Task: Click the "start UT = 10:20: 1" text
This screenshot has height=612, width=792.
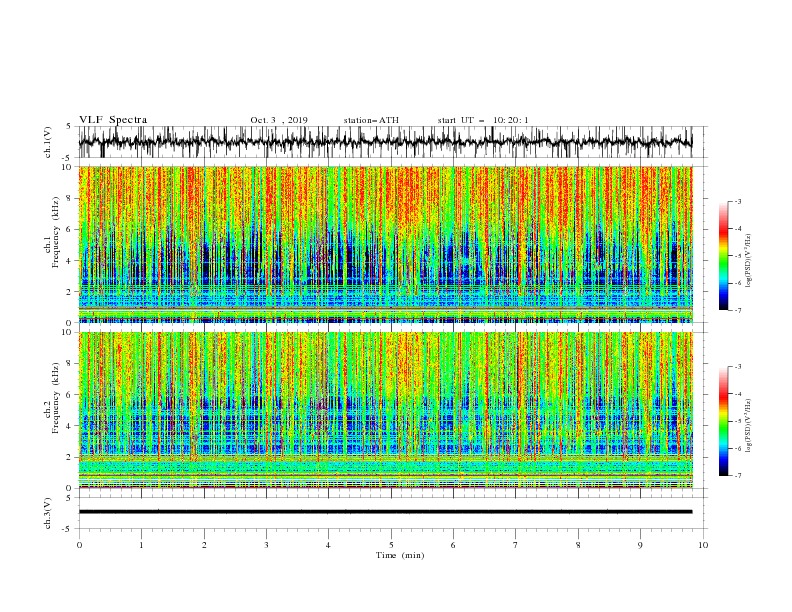Action: pyautogui.click(x=483, y=120)
